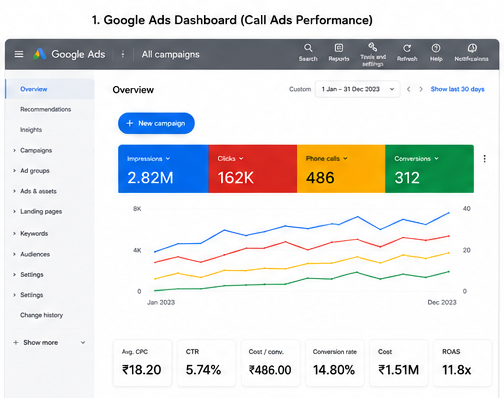Click the Custom date label
The width and height of the screenshot is (504, 398).
300,89
